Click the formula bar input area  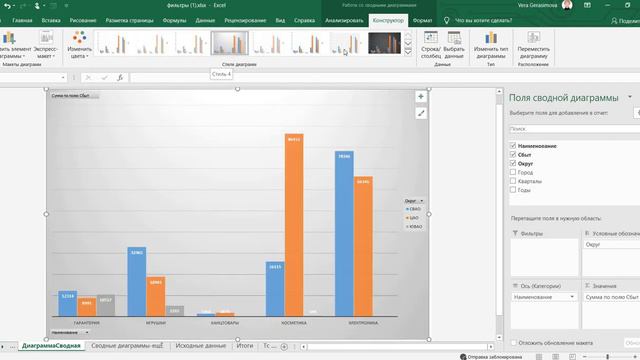[x=384, y=77]
